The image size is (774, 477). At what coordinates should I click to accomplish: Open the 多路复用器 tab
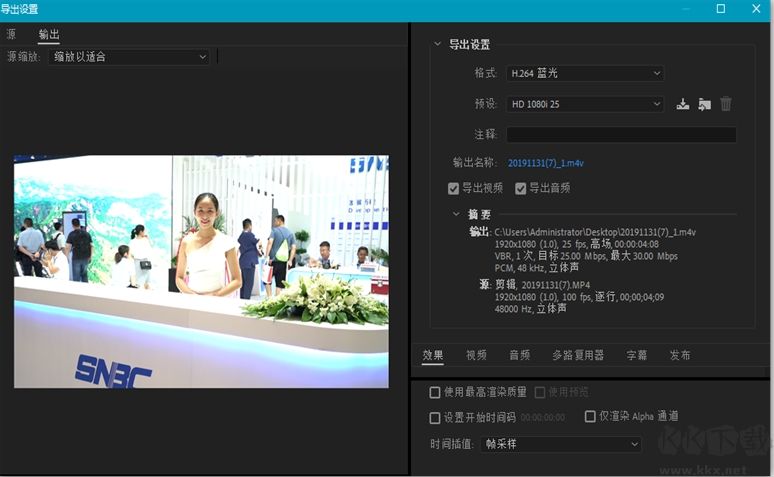coord(578,355)
